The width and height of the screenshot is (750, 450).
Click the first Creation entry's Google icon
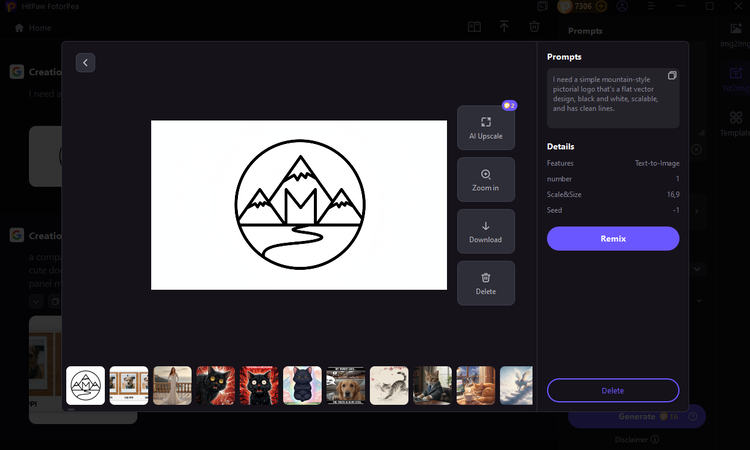coord(17,72)
